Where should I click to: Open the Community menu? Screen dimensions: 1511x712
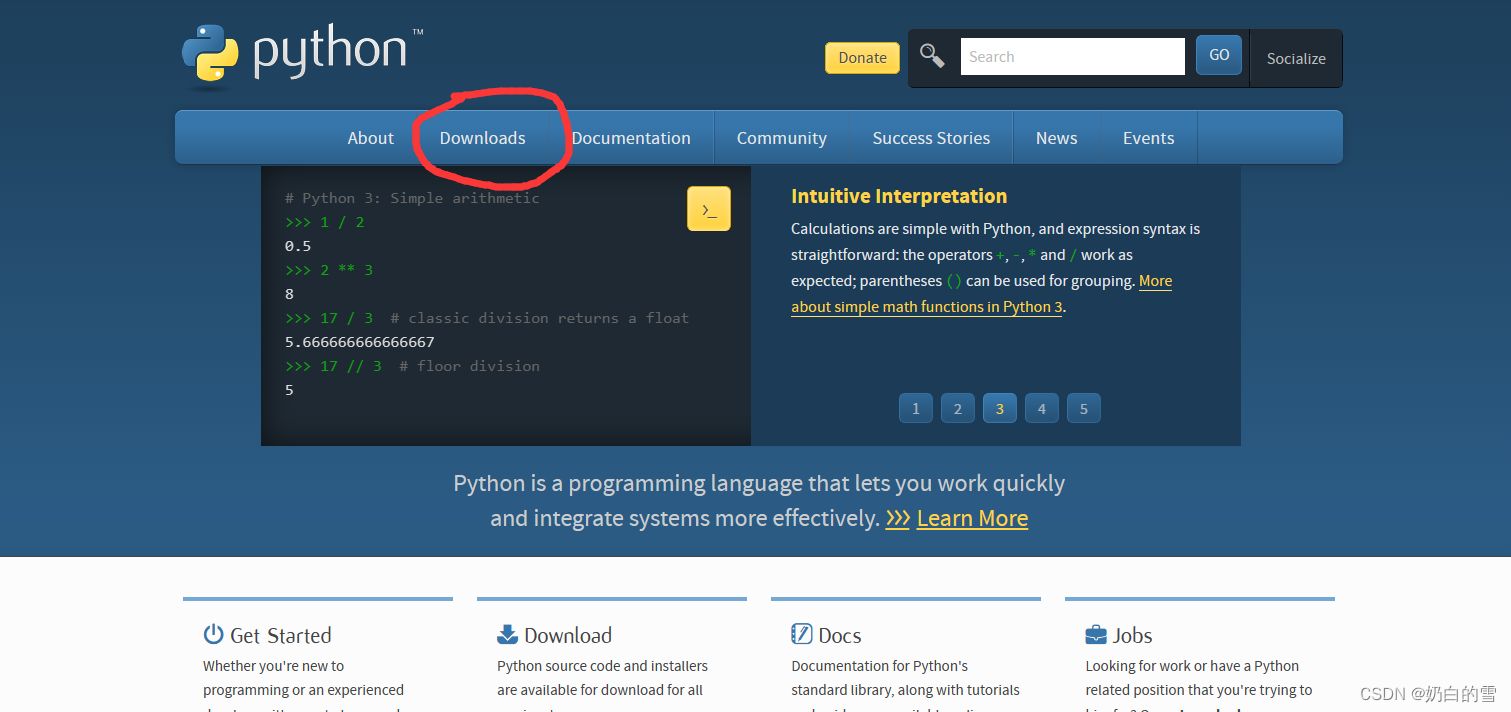point(782,138)
